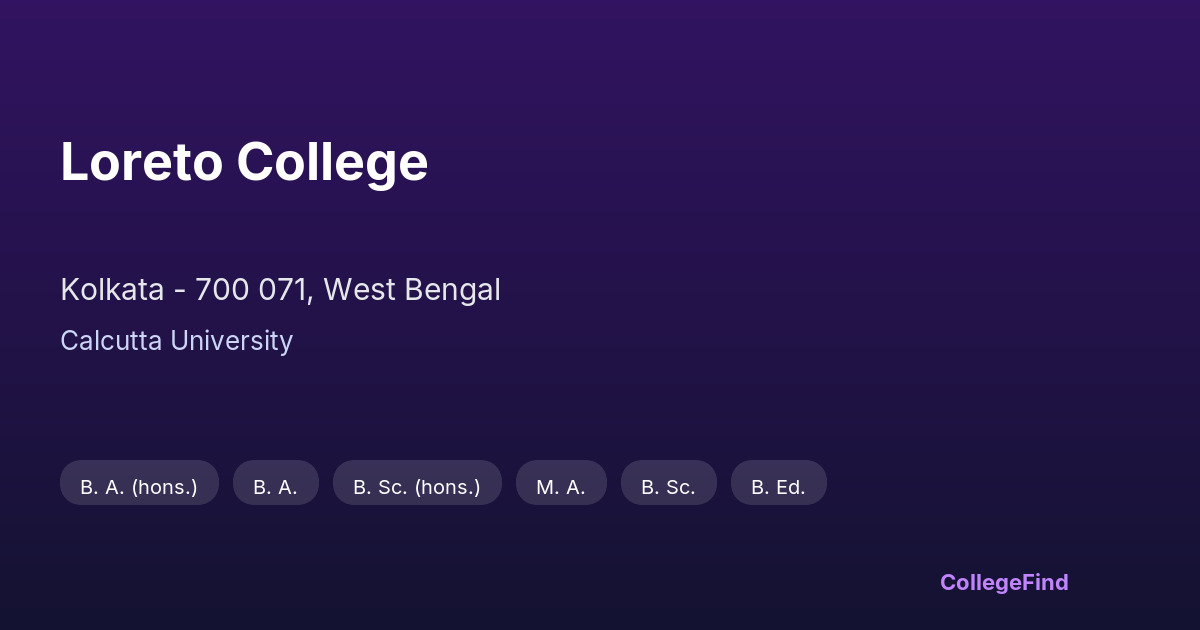
Task: Click the word College in the title
Action: point(332,162)
